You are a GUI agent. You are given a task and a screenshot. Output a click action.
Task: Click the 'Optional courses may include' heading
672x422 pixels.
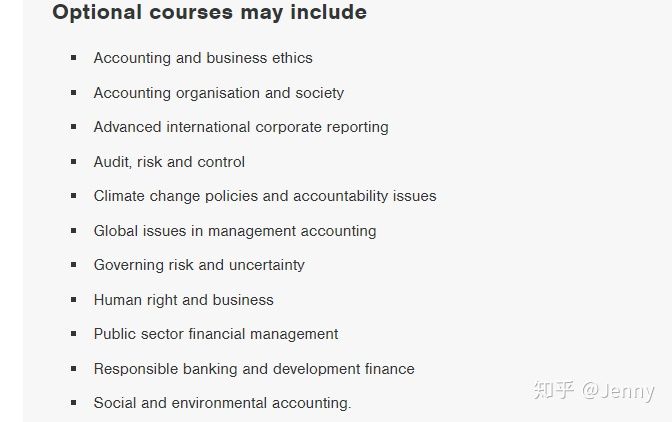[x=210, y=12]
